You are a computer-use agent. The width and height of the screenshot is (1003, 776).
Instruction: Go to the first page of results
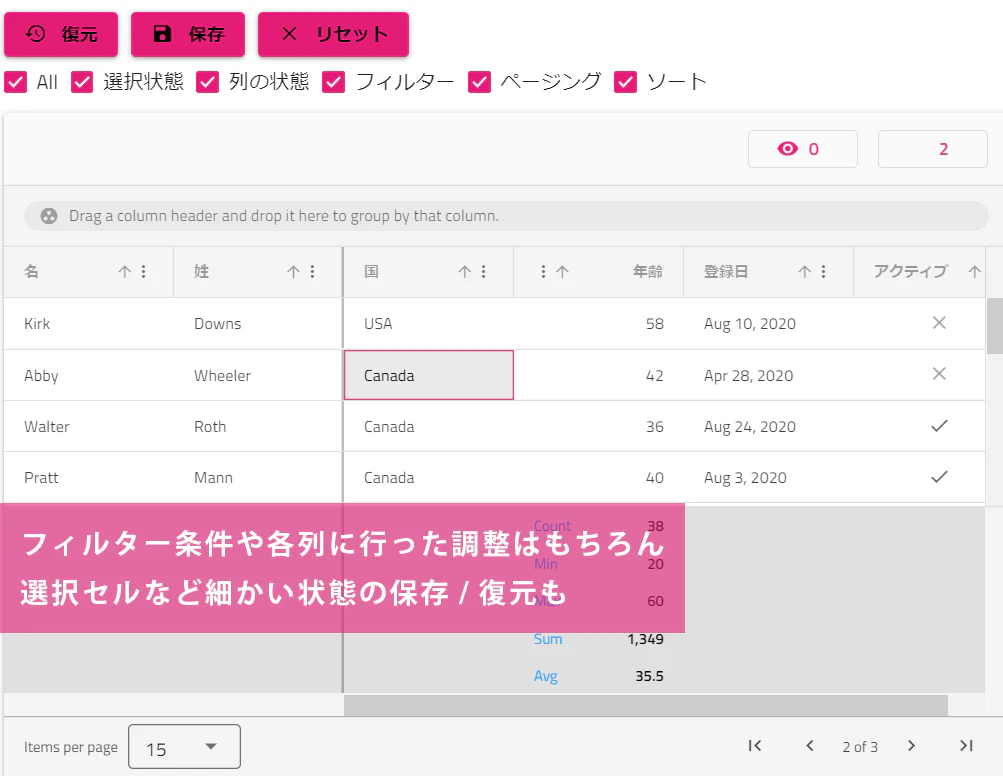click(755, 746)
